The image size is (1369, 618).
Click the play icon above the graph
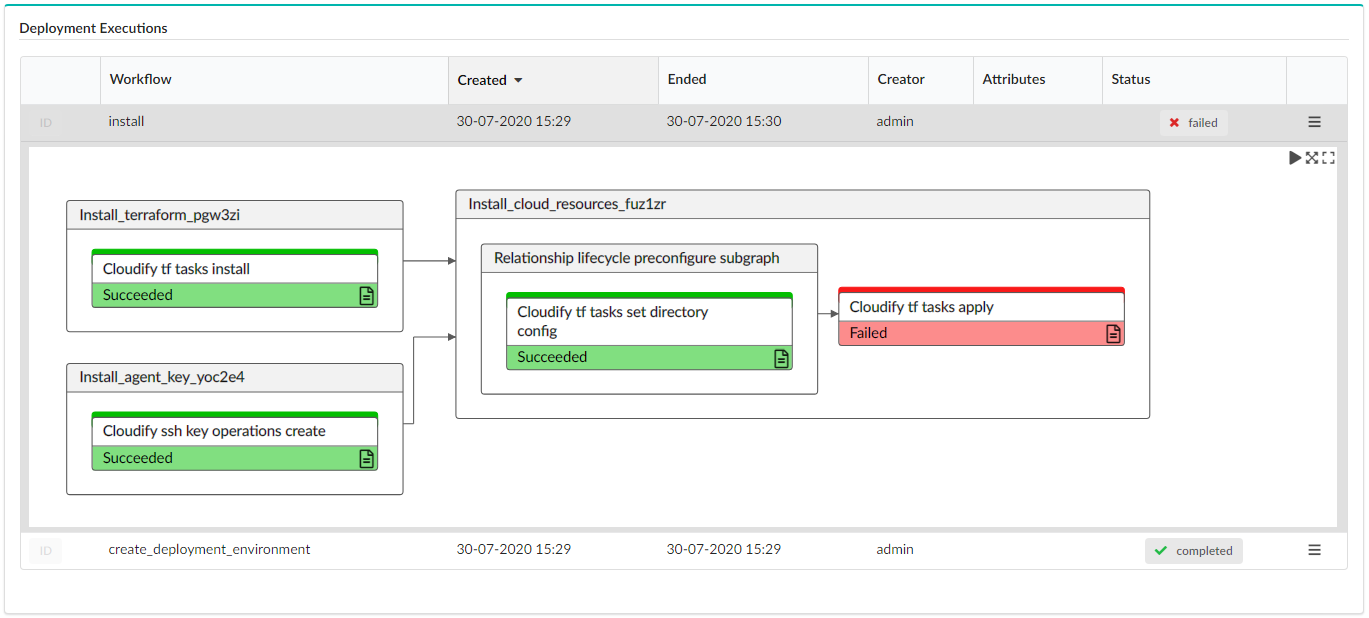tap(1295, 158)
